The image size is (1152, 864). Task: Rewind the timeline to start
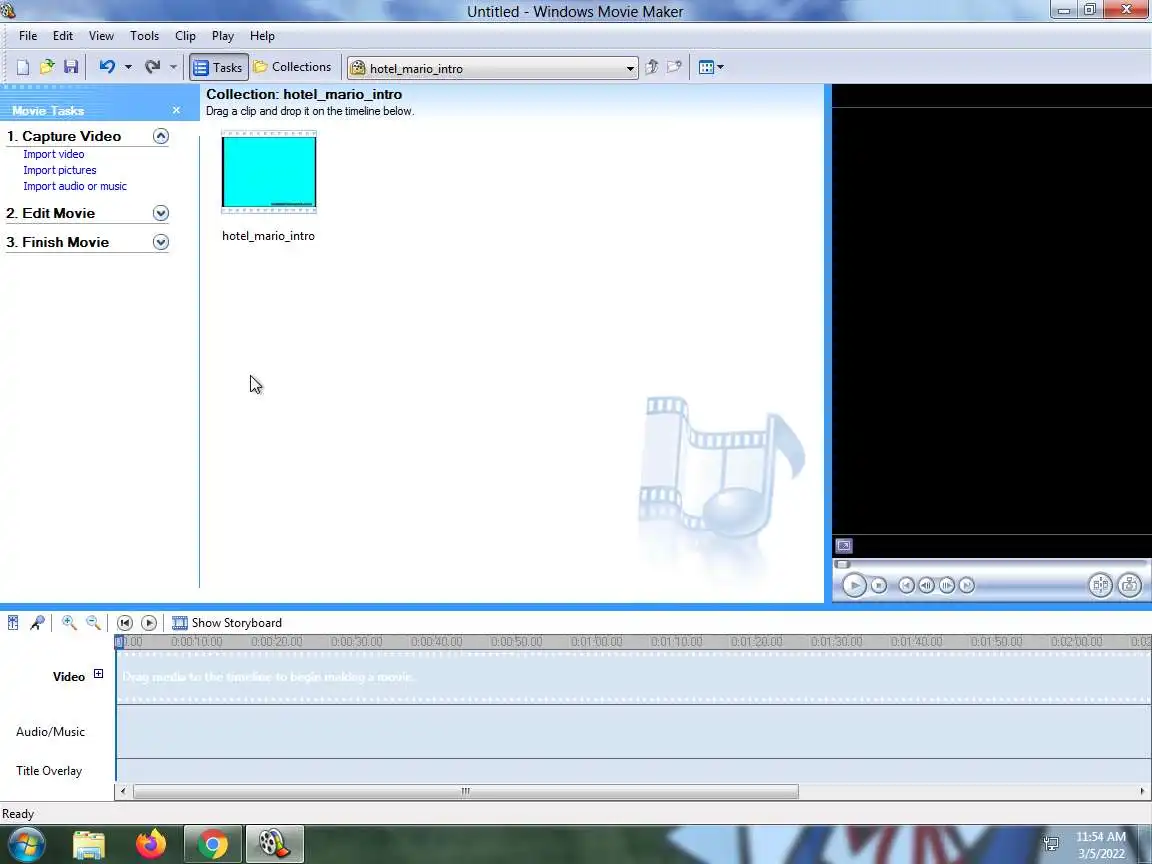point(125,623)
